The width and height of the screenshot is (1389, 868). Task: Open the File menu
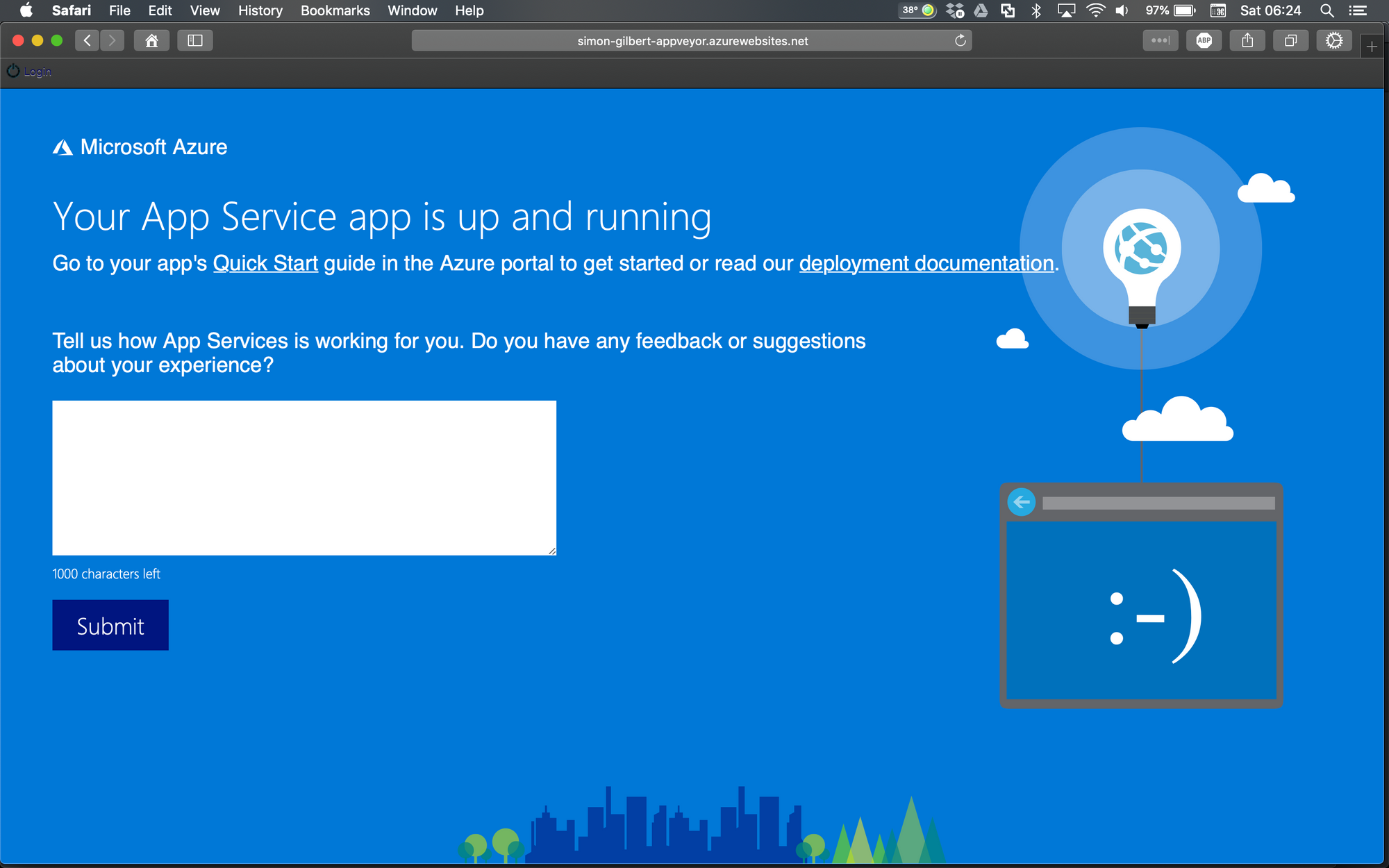pos(119,10)
